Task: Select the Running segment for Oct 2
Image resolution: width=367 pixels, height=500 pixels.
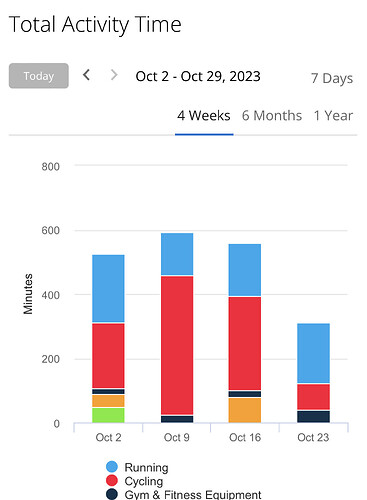Action: 108,289
